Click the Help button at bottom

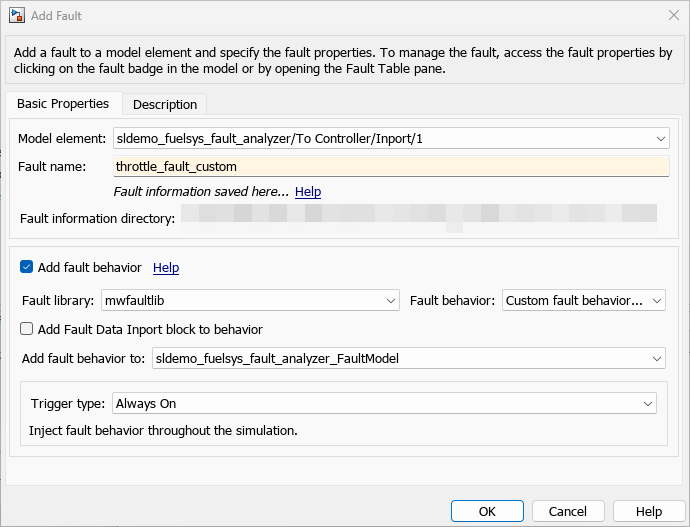(x=649, y=511)
